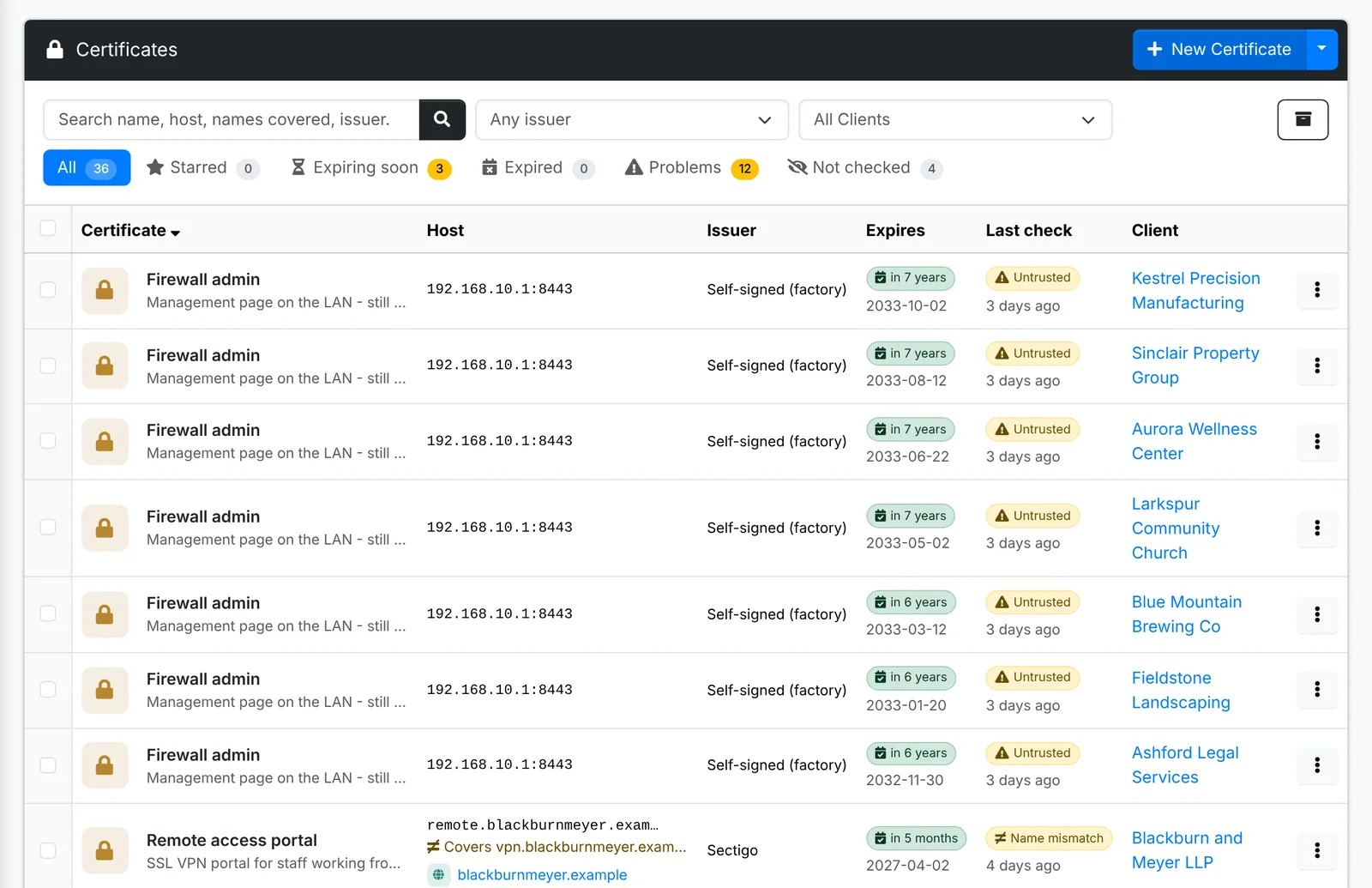Open actions menu for Larkspur Community Church row

click(1317, 528)
